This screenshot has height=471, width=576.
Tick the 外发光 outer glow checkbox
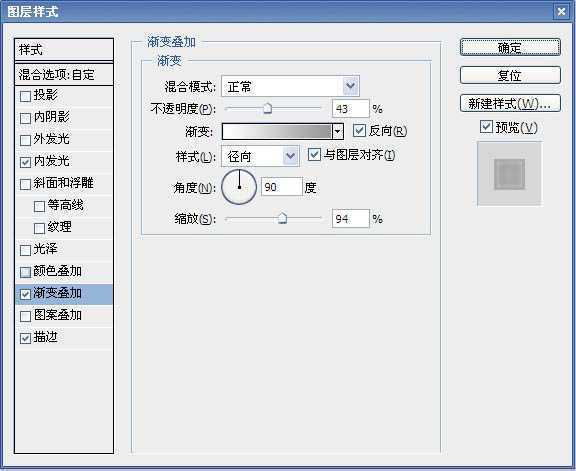point(25,140)
